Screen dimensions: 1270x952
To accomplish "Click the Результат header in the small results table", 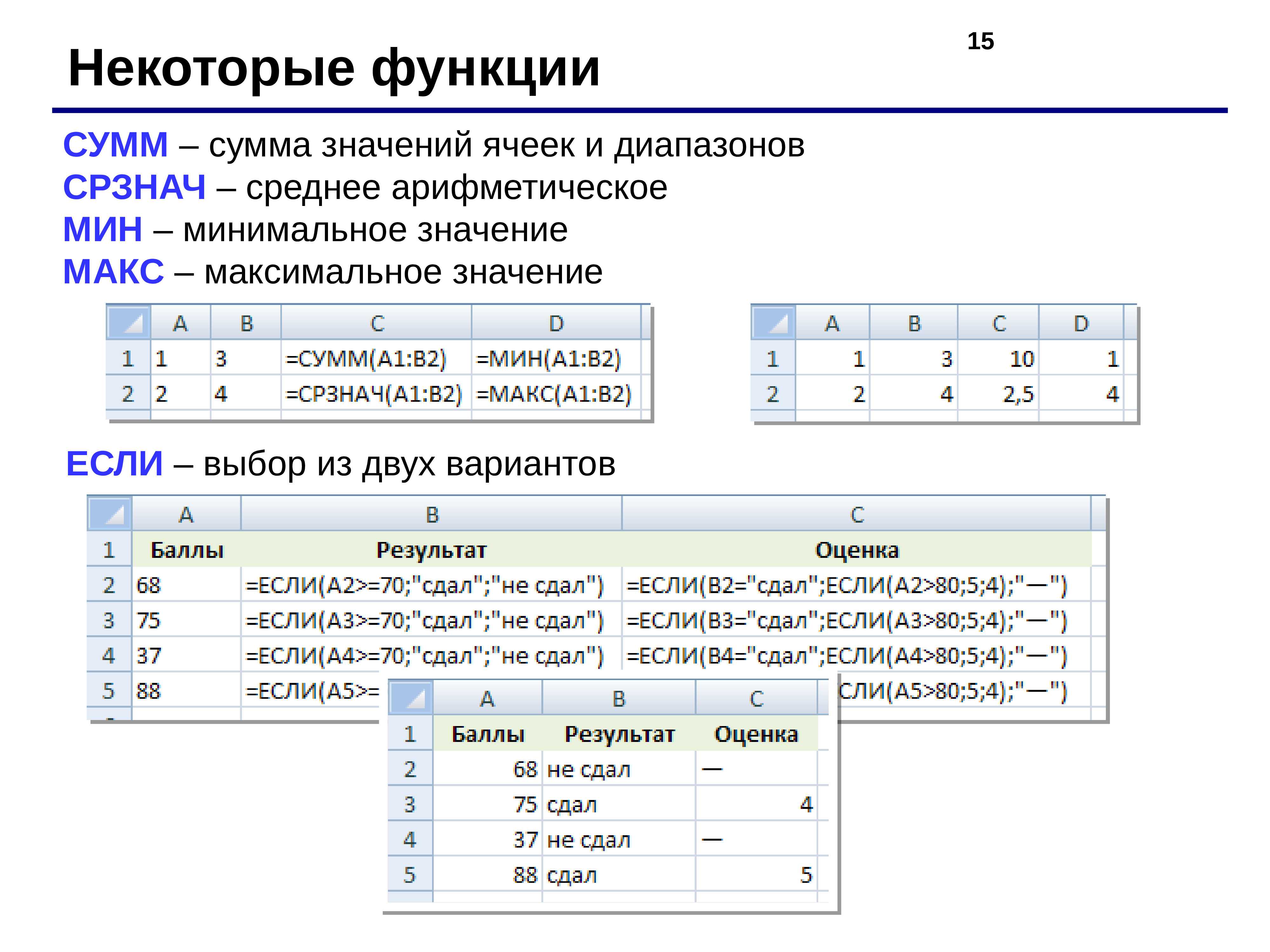I will click(619, 734).
